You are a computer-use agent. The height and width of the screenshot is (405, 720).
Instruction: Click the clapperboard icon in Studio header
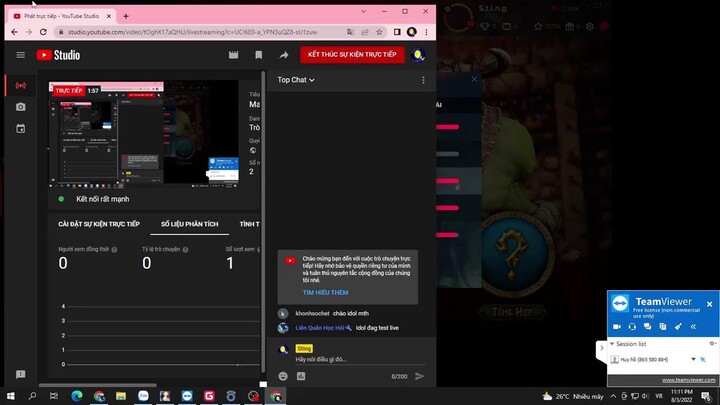tap(233, 55)
